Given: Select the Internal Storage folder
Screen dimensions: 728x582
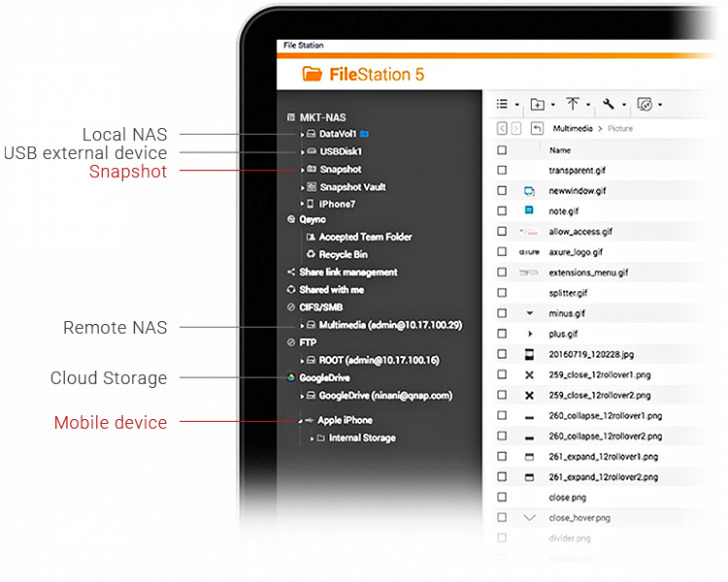Looking at the screenshot, I should tap(361, 438).
